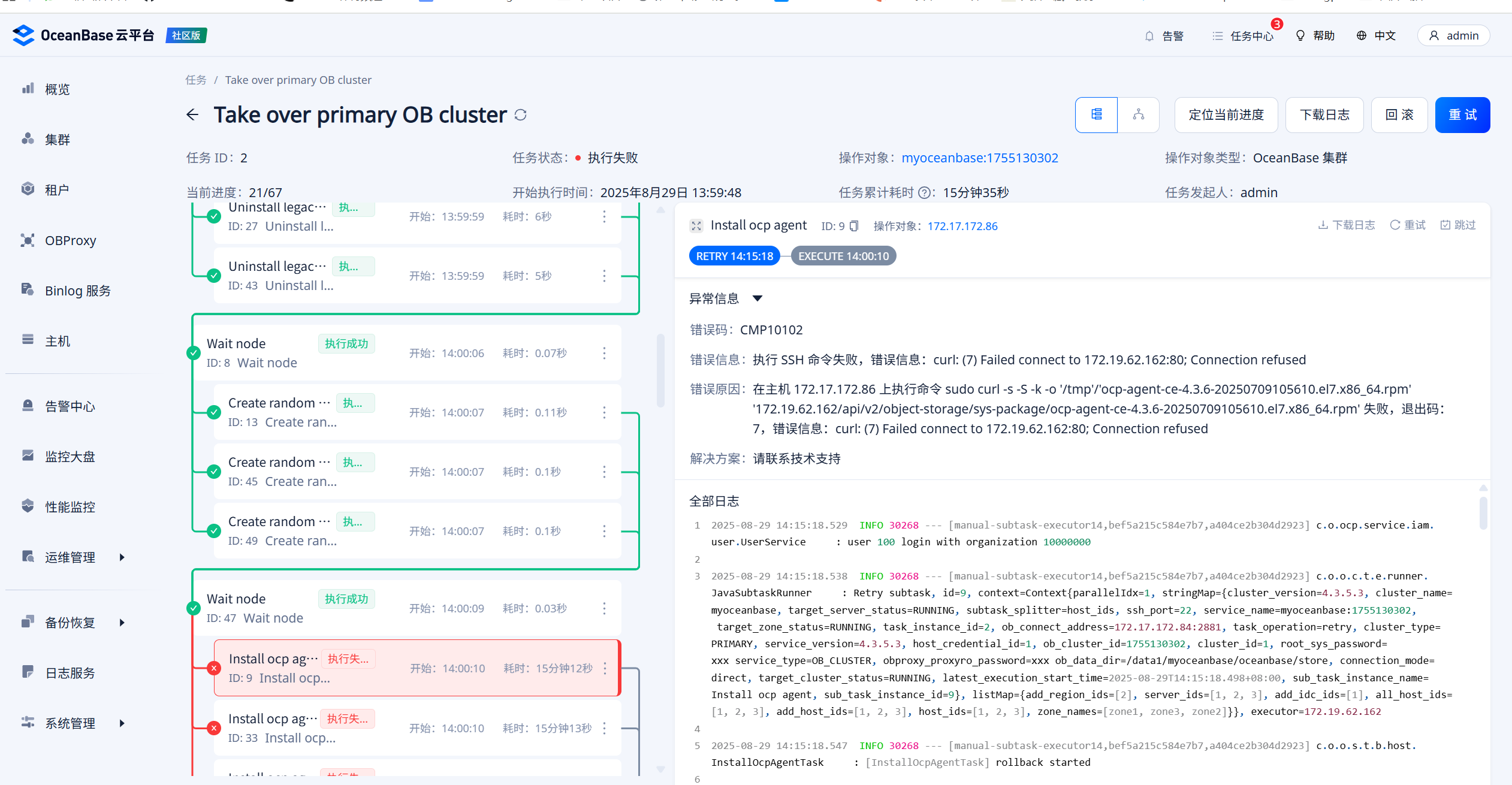Go back using the left arrow icon

coord(192,114)
